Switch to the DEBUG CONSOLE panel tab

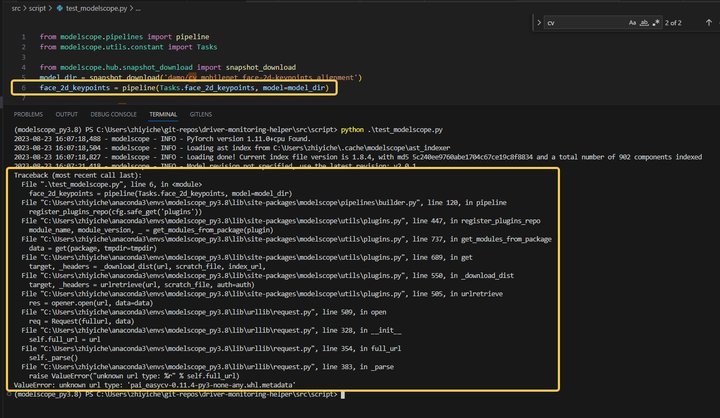pyautogui.click(x=113, y=114)
